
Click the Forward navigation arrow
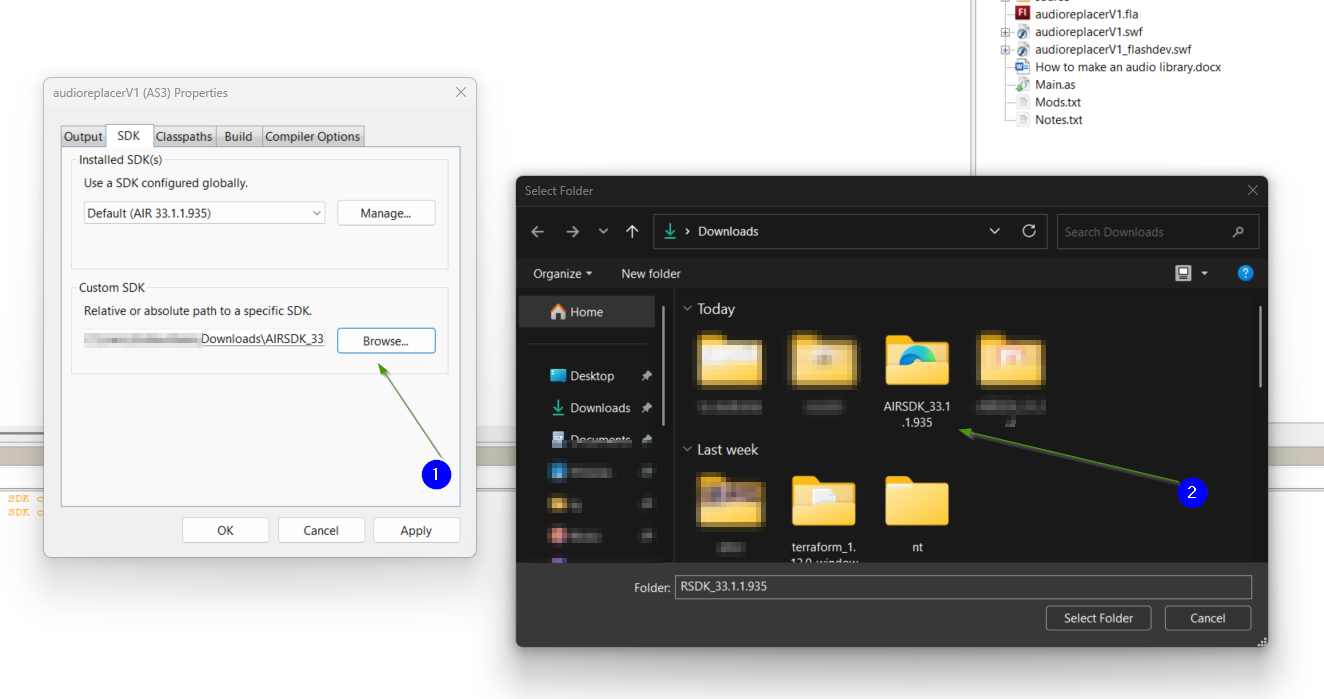[572, 231]
